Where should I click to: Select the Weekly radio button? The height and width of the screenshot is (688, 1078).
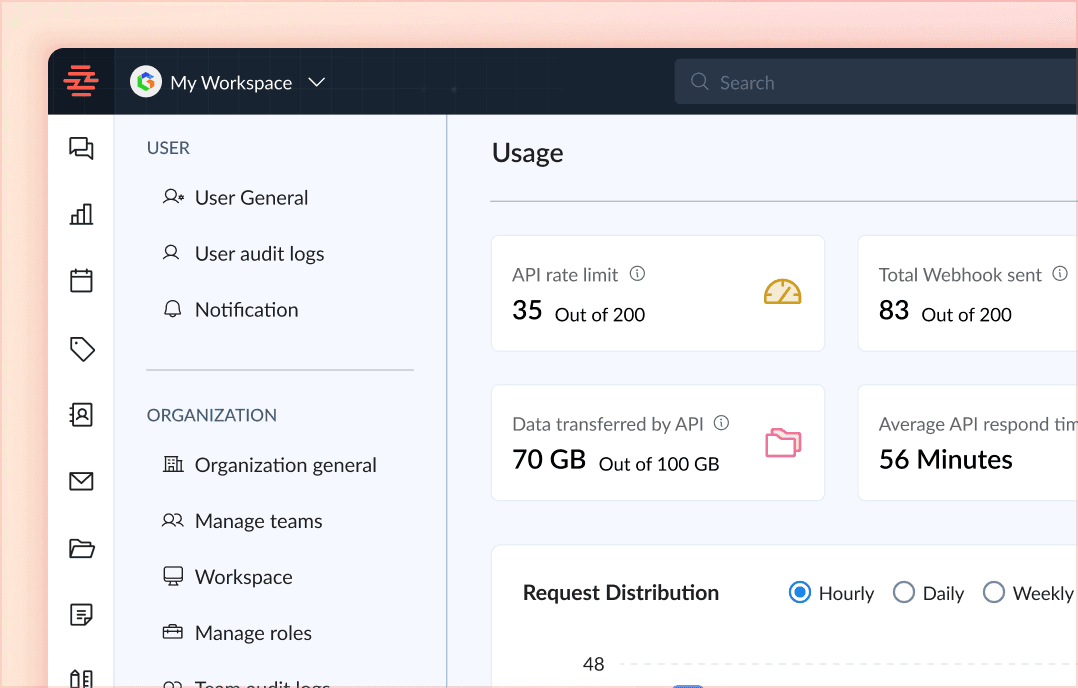point(993,592)
